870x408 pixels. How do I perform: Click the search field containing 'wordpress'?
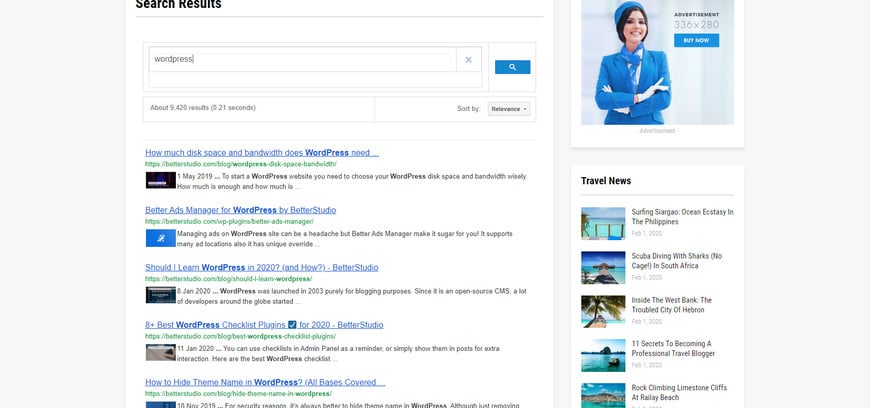tap(302, 59)
